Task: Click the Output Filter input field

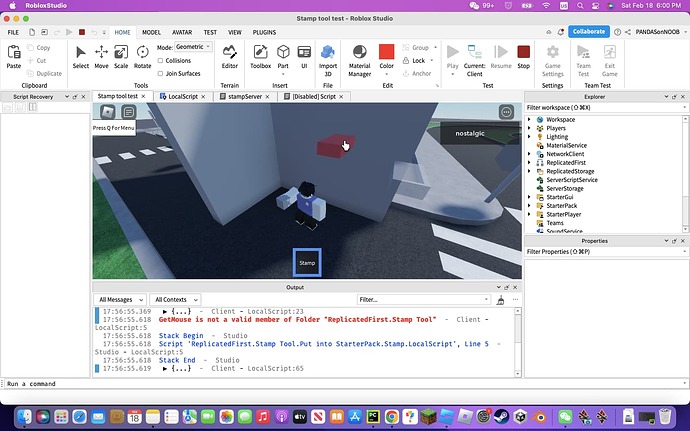Action: (x=423, y=300)
